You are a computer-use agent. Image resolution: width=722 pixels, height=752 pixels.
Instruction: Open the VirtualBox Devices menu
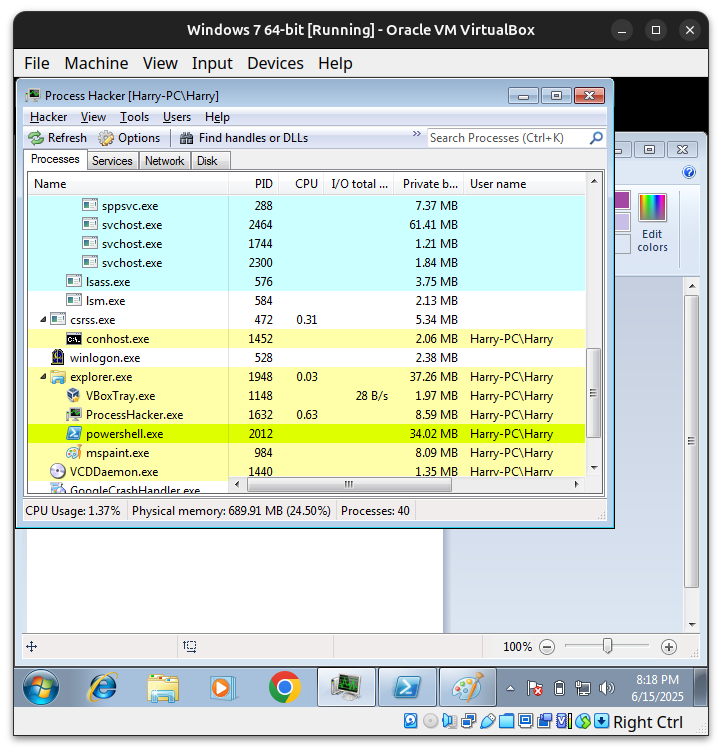tap(275, 63)
